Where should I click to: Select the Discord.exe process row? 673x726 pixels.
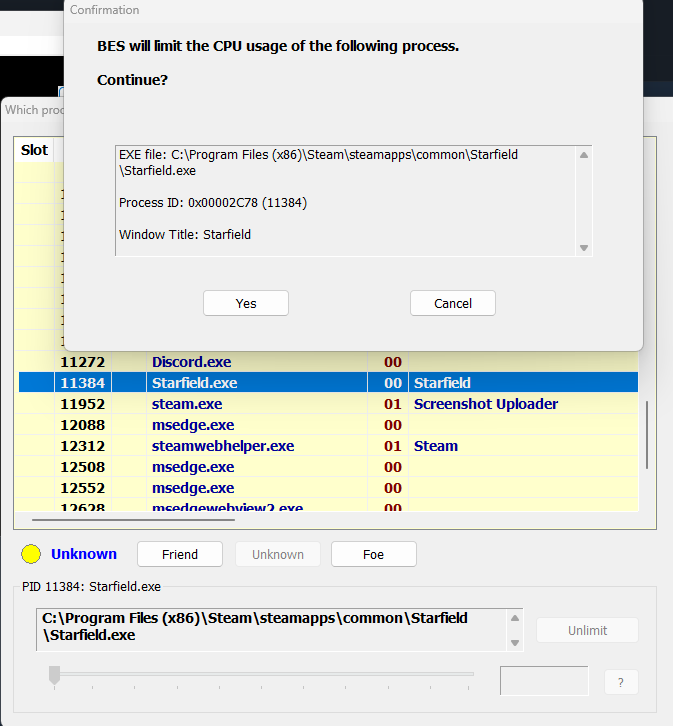pos(328,362)
